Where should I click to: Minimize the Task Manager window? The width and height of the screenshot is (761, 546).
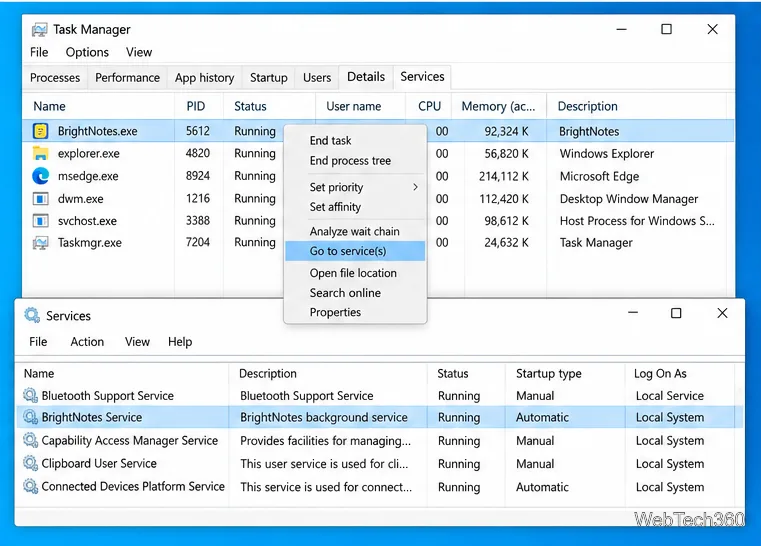[x=621, y=30]
